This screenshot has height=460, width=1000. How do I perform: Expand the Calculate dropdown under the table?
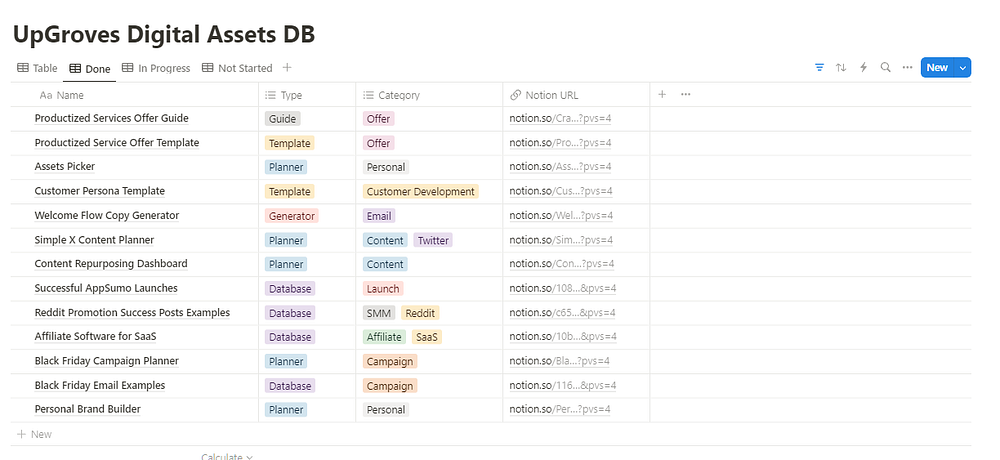227,456
